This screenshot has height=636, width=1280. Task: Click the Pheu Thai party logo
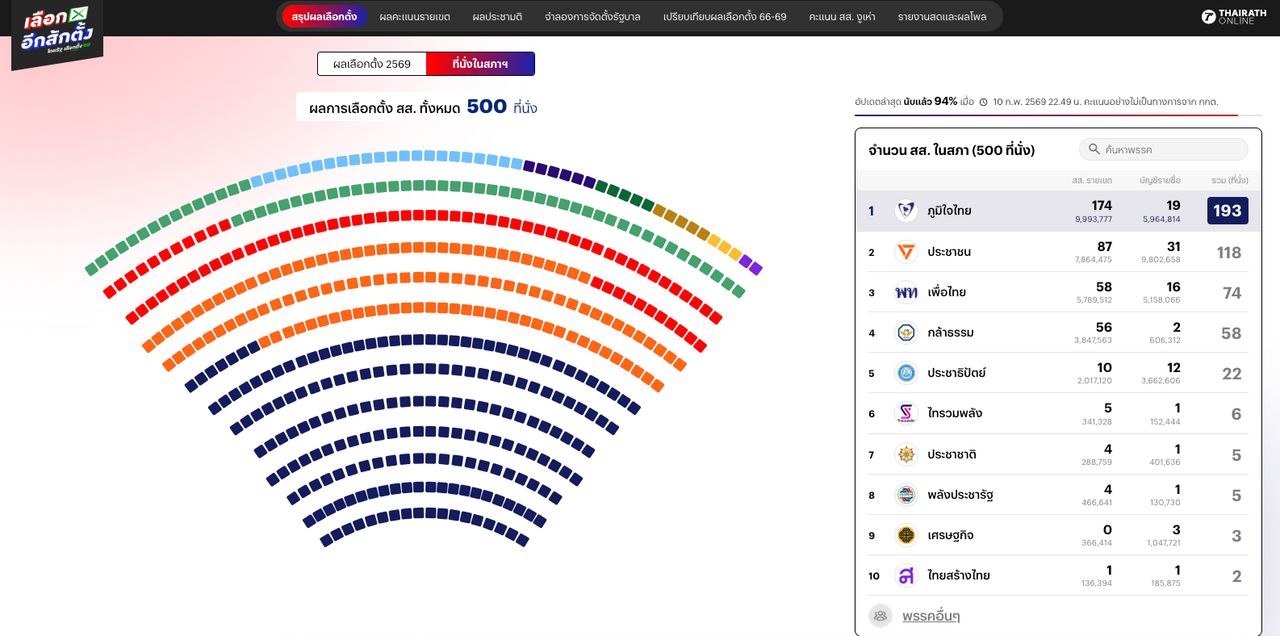click(x=906, y=292)
